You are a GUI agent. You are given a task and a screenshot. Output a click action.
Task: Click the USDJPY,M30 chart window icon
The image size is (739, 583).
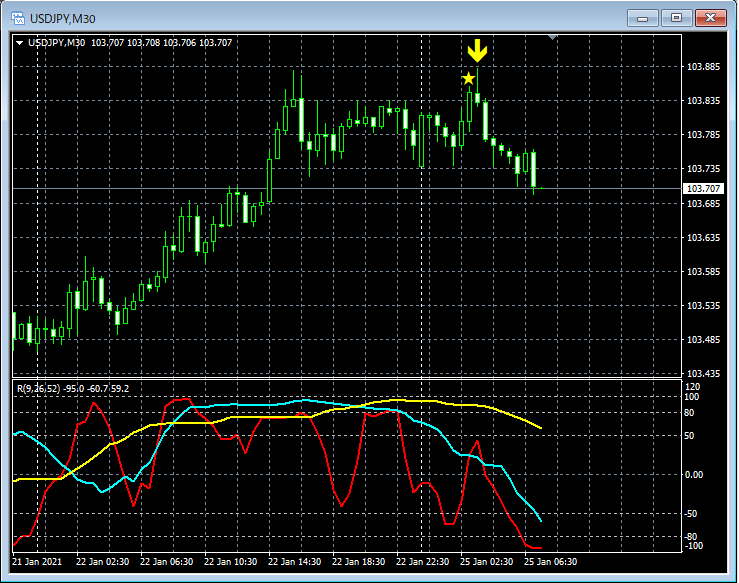click(x=18, y=18)
